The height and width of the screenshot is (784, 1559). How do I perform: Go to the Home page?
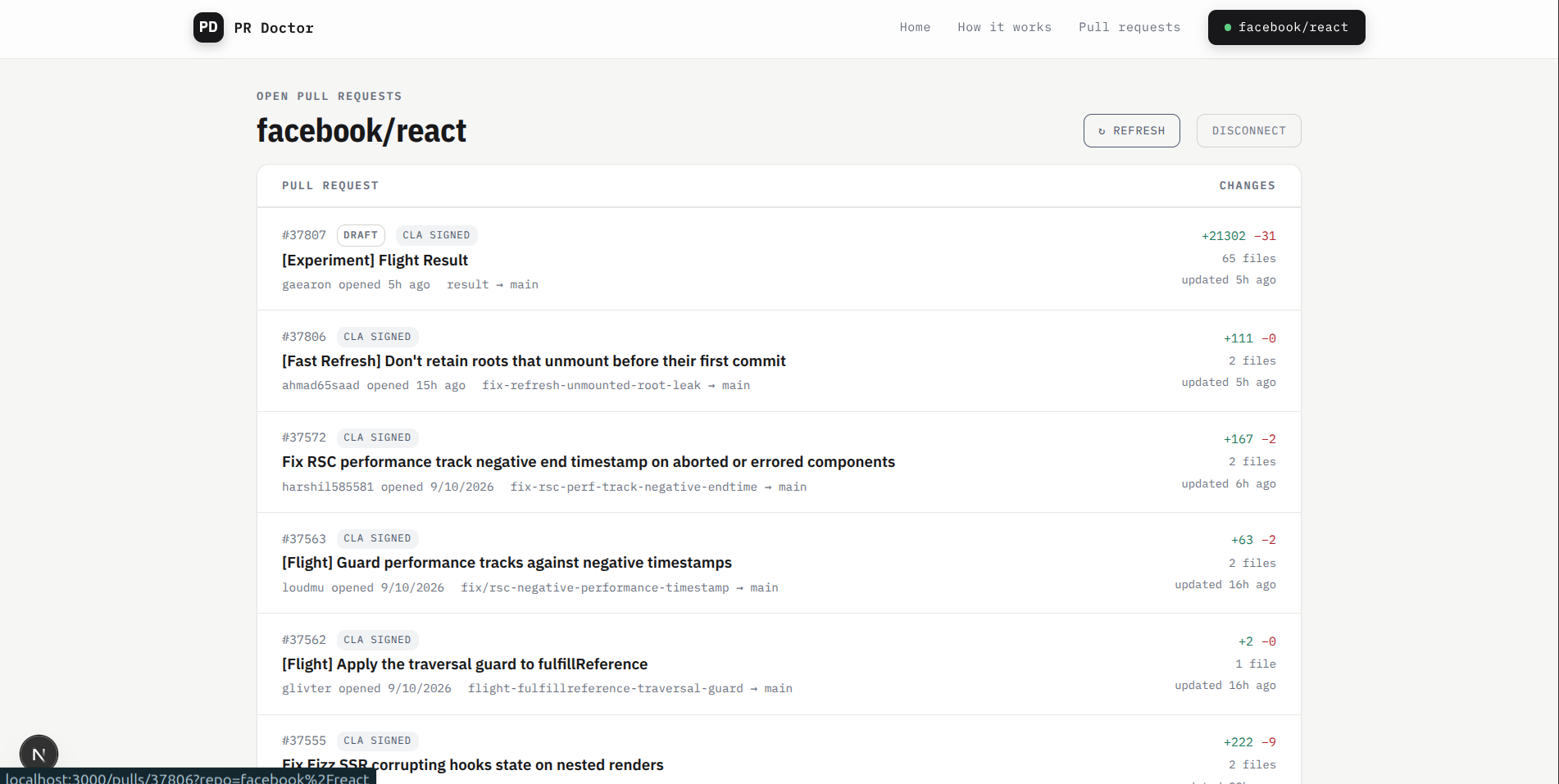[x=915, y=27]
